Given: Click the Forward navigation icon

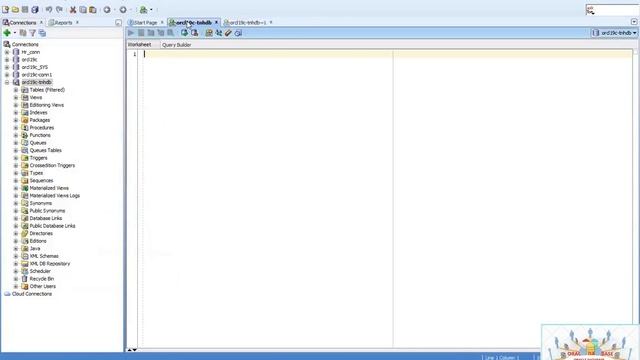Looking at the screenshot, I should point(123,9).
